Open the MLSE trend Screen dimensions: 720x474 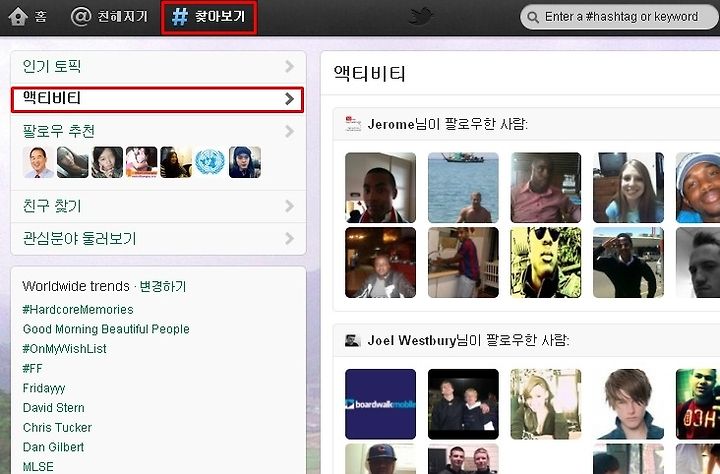pos(38,467)
